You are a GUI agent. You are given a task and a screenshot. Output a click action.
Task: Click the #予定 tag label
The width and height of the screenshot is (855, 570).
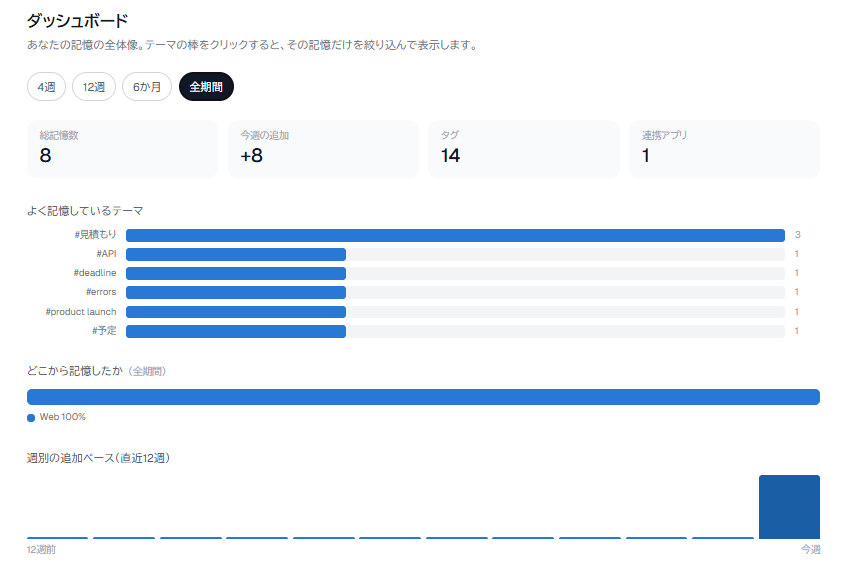(104, 331)
